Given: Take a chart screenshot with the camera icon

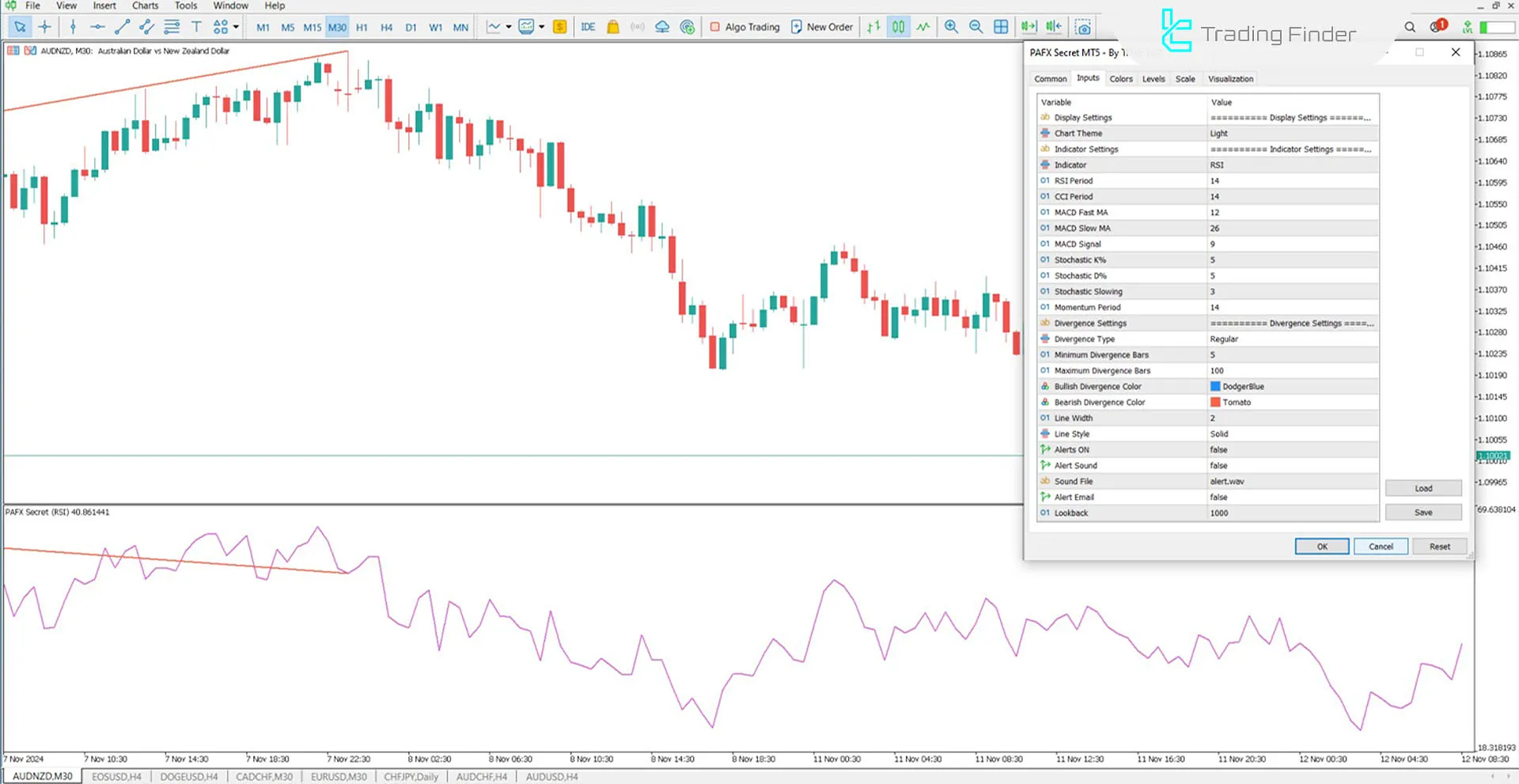Looking at the screenshot, I should point(1082,26).
